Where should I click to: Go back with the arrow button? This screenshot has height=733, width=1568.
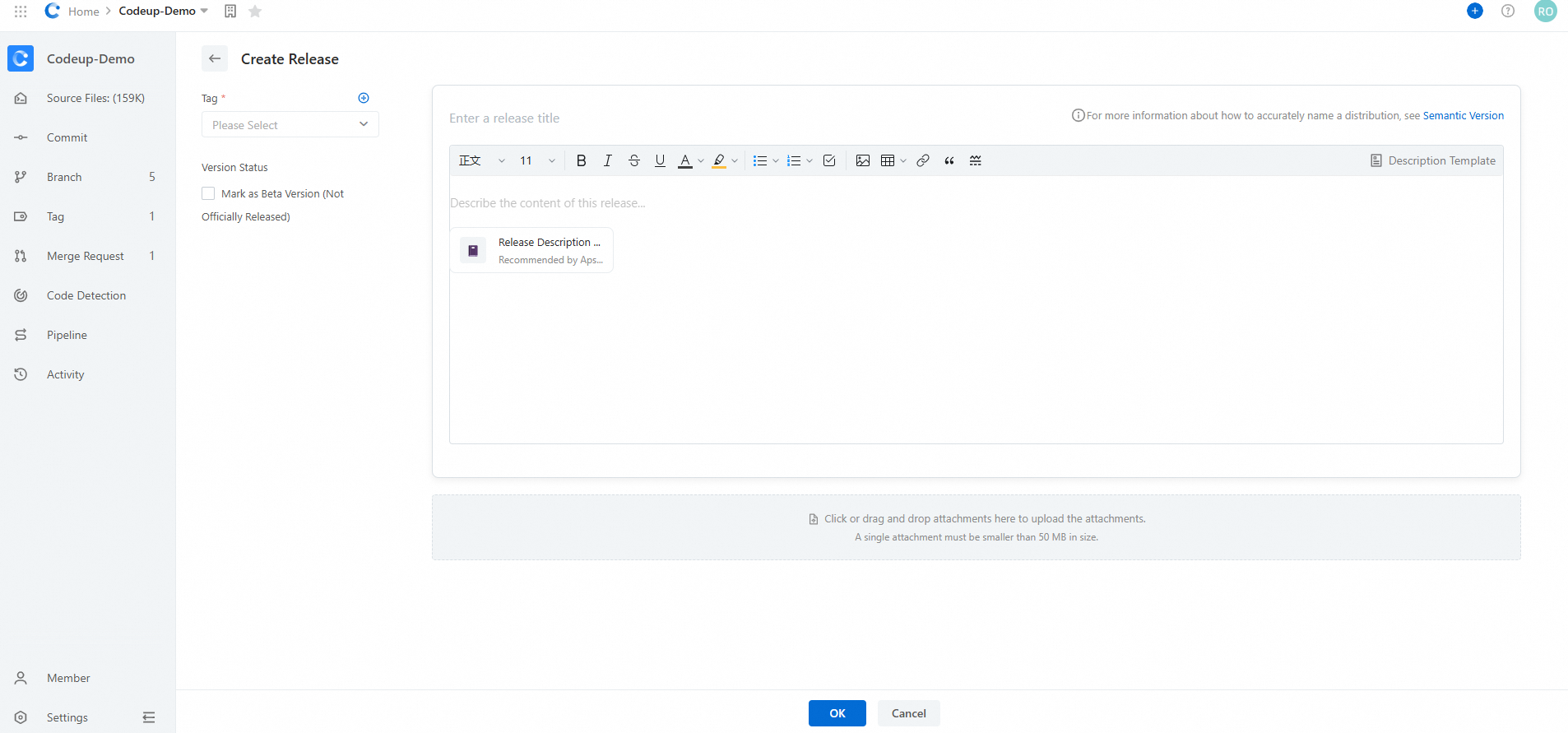coord(215,58)
